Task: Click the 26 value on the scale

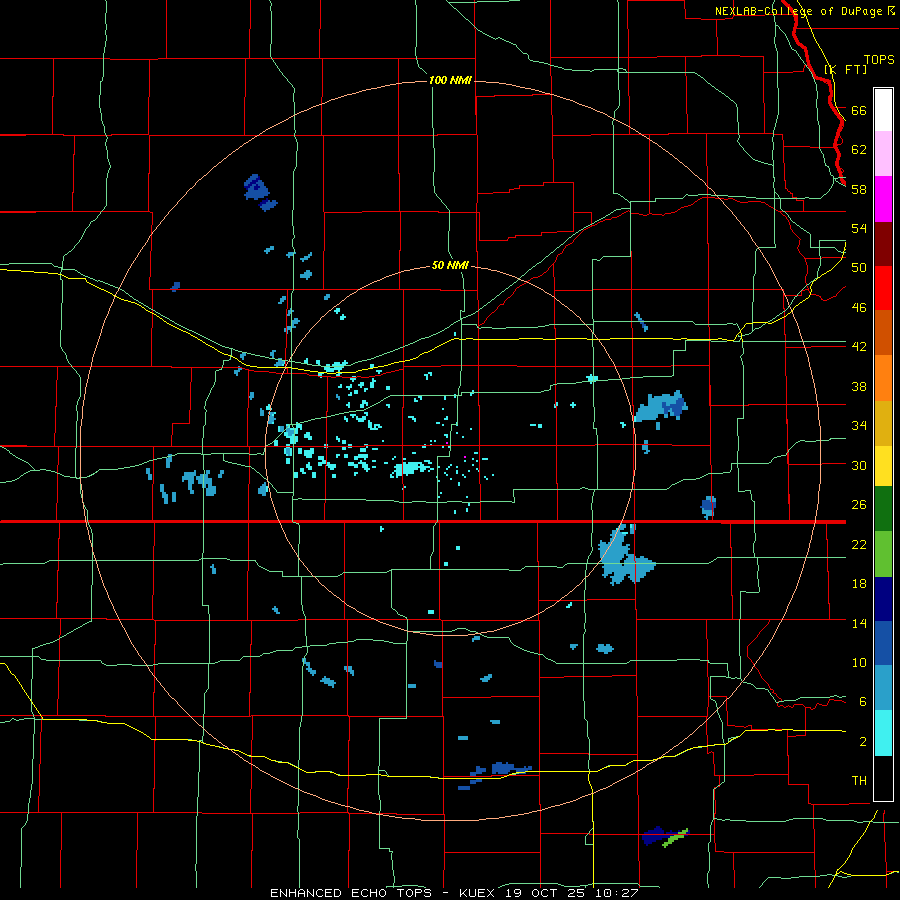Action: point(859,505)
